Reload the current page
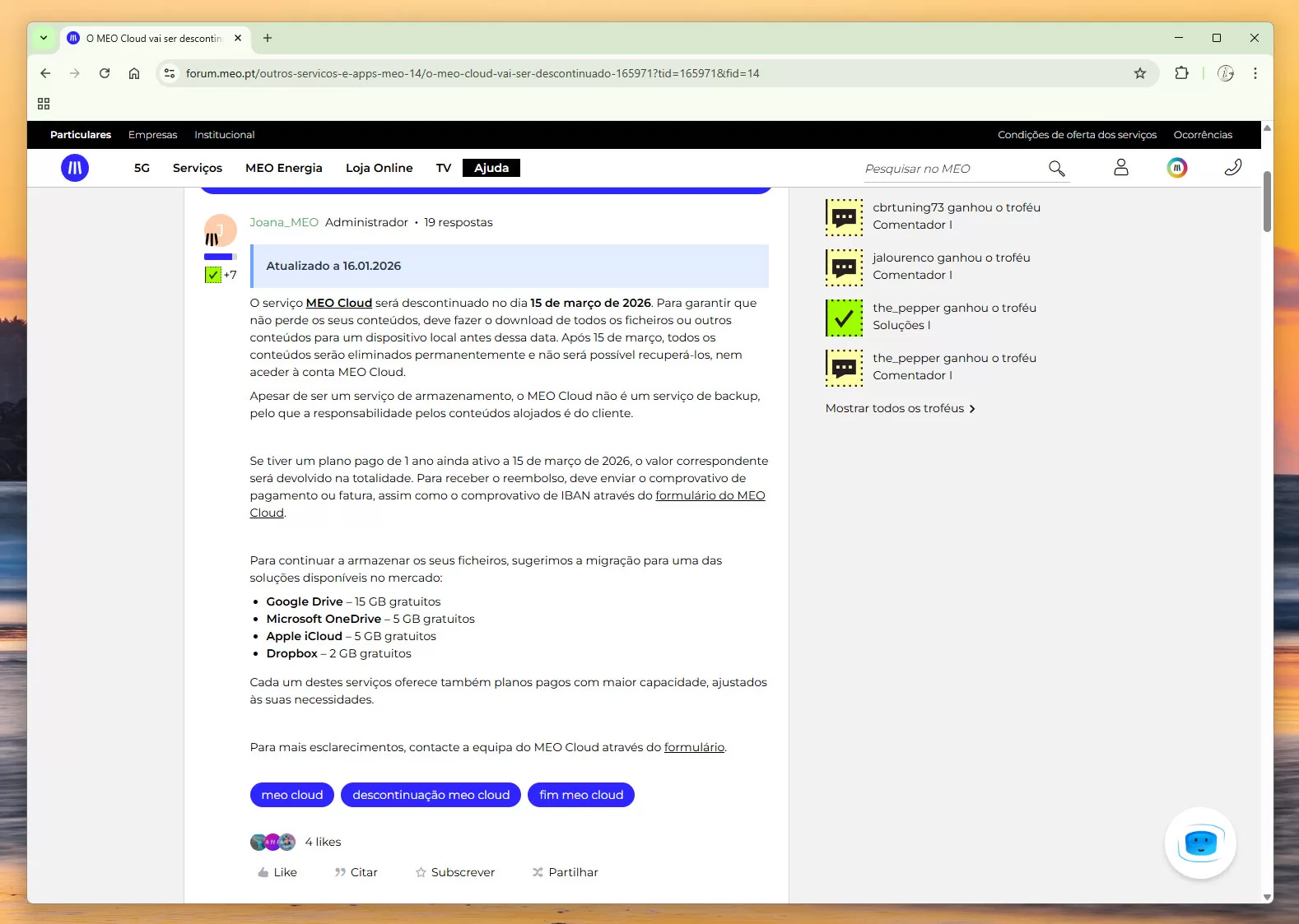This screenshot has height=924, width=1299. point(105,73)
